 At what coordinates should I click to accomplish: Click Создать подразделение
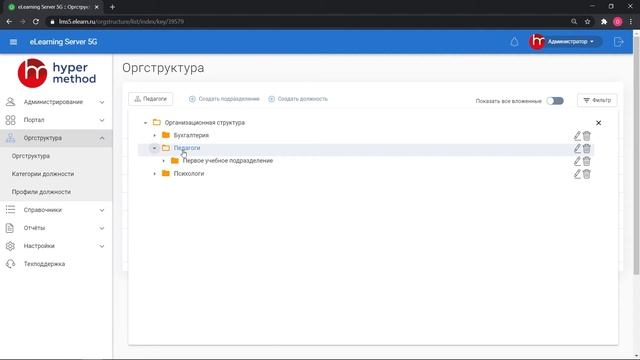click(x=224, y=99)
